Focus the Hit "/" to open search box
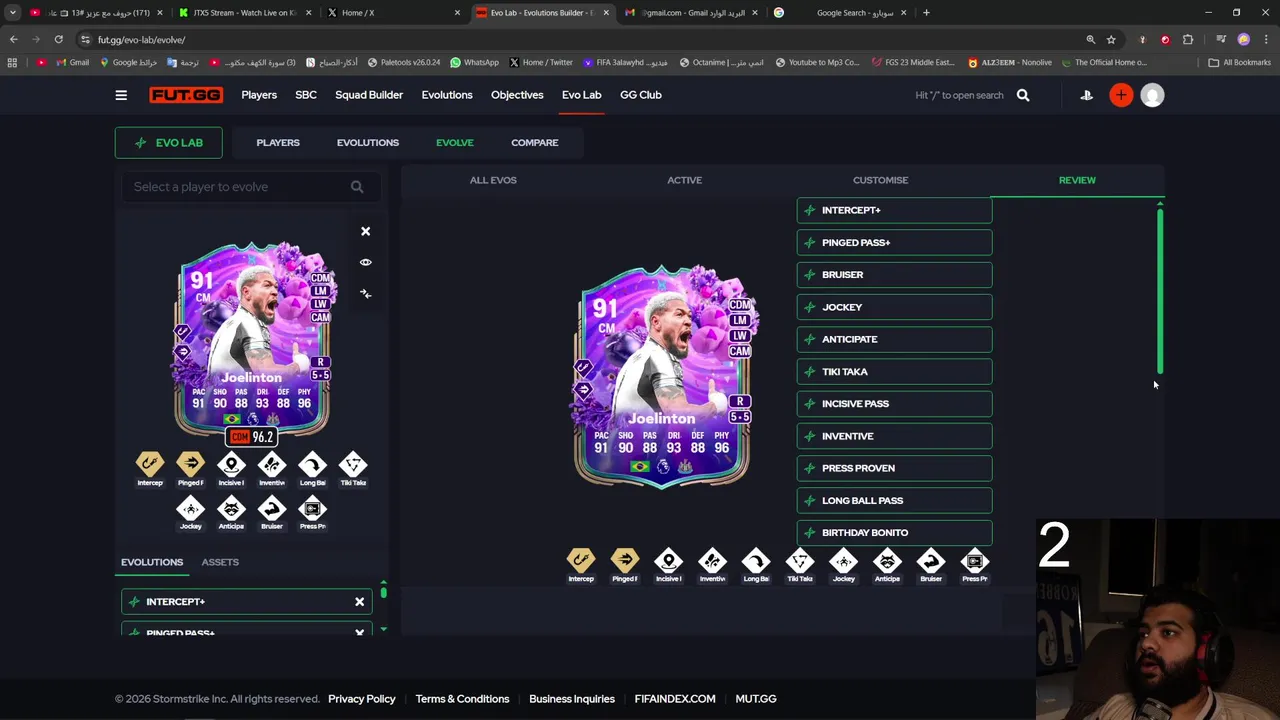The image size is (1280, 720). pos(959,95)
